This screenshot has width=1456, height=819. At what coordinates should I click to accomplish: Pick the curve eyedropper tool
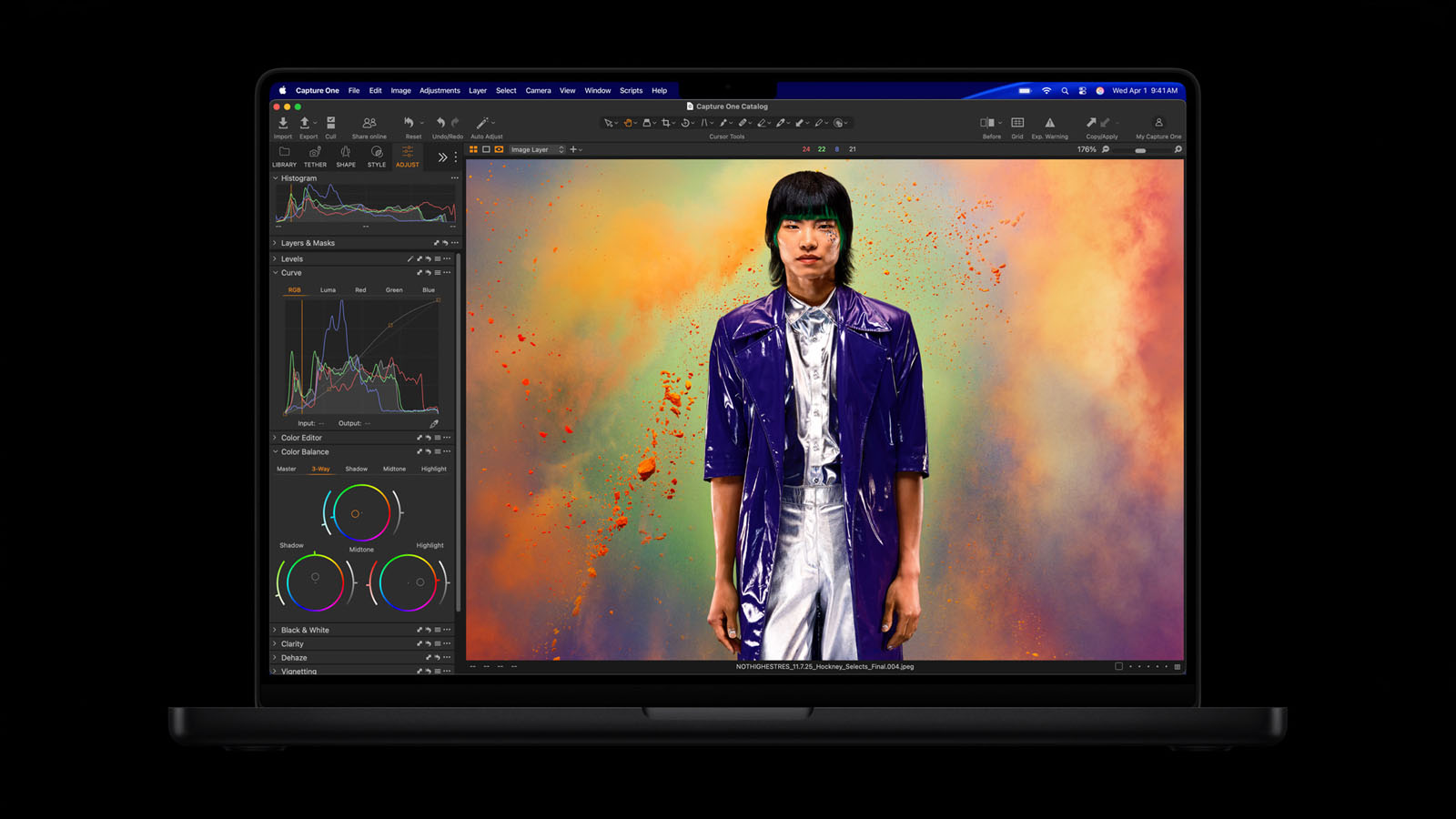click(434, 423)
